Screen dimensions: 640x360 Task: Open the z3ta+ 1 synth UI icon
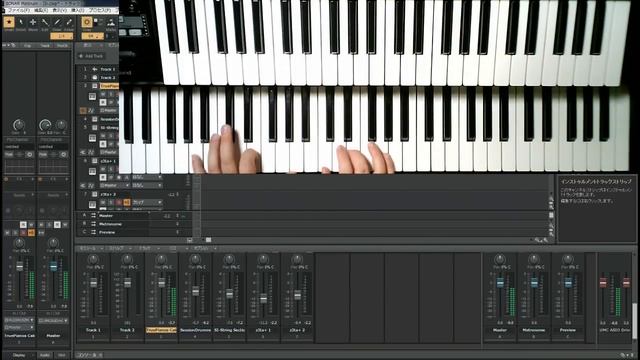tap(93, 171)
